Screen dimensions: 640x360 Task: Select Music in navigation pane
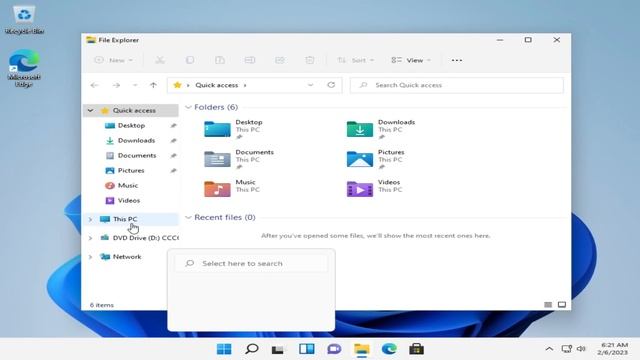(x=128, y=185)
